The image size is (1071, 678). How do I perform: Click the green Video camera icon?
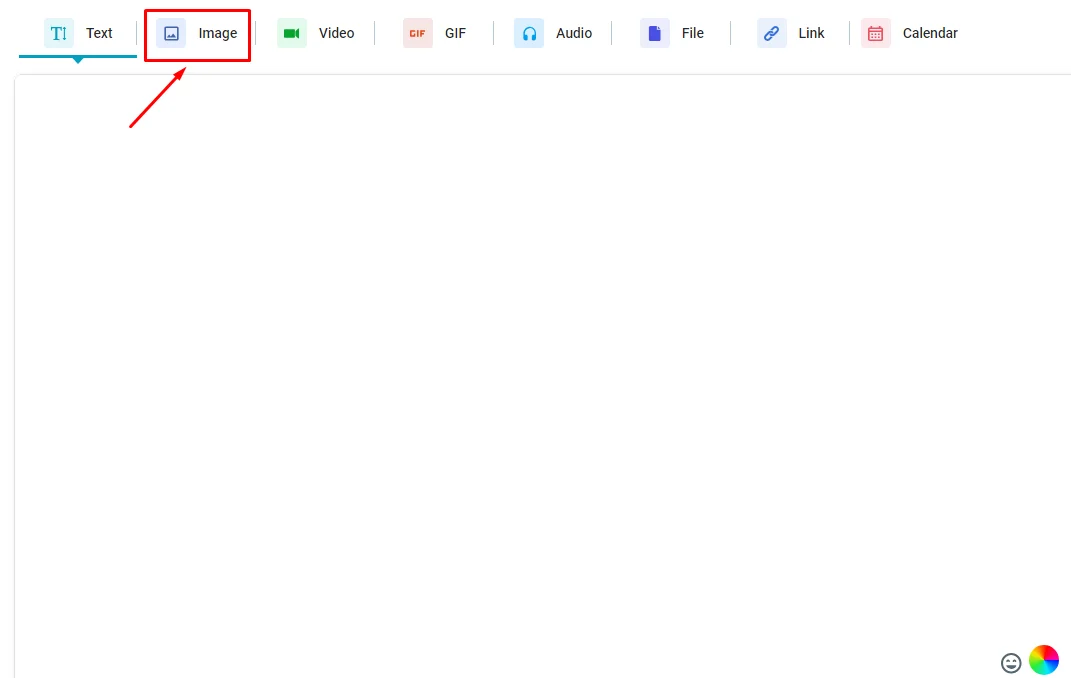292,33
